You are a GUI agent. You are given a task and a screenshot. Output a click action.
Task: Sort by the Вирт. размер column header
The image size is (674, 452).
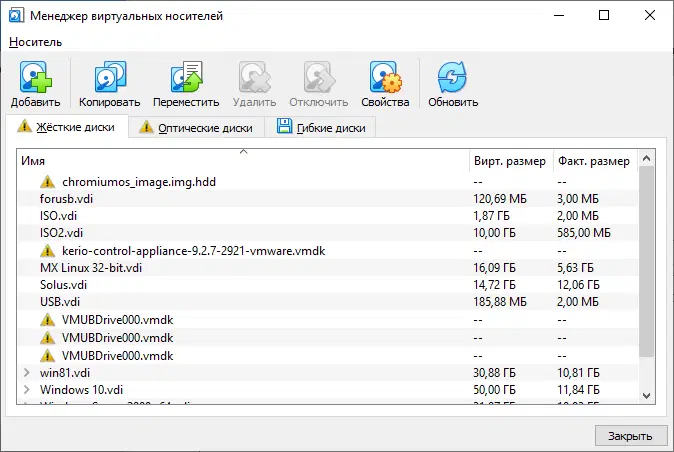click(509, 161)
